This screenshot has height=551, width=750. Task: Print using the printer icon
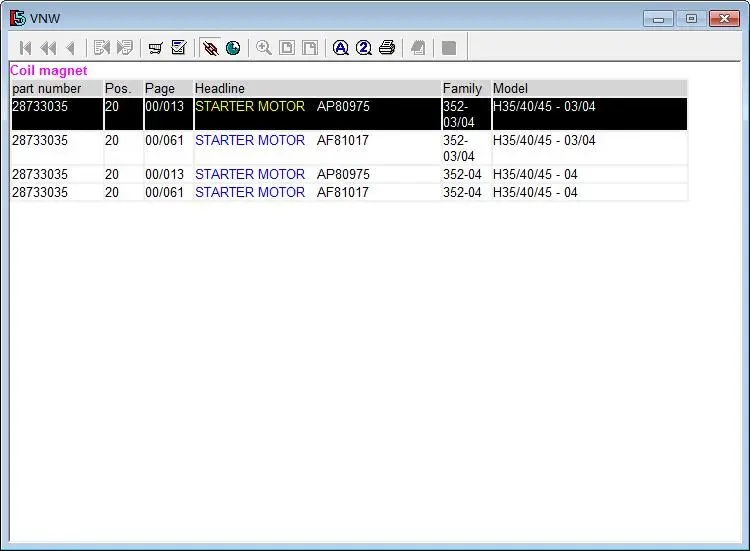[x=387, y=47]
